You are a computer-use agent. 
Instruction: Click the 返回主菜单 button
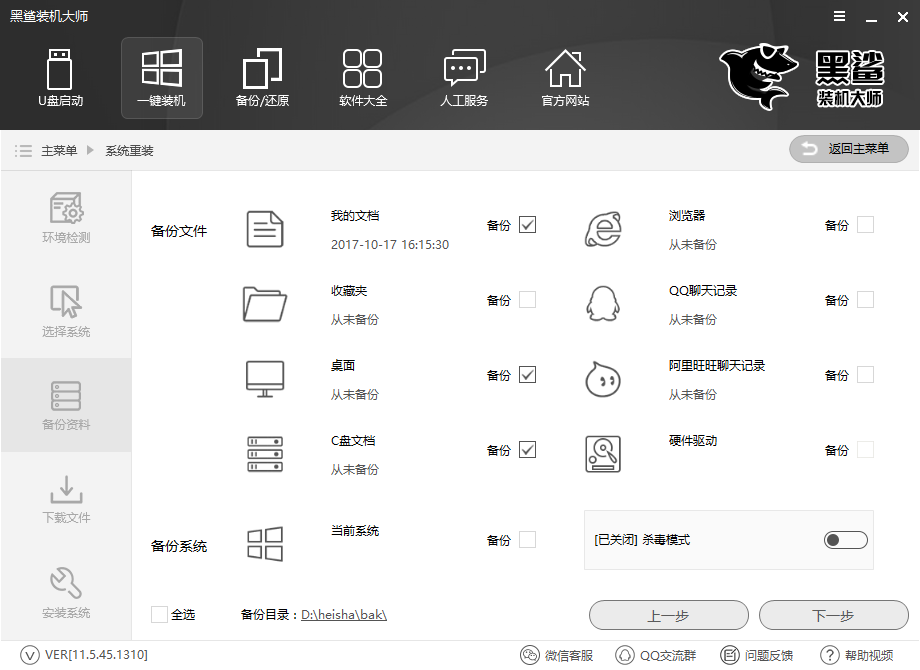coord(848,149)
